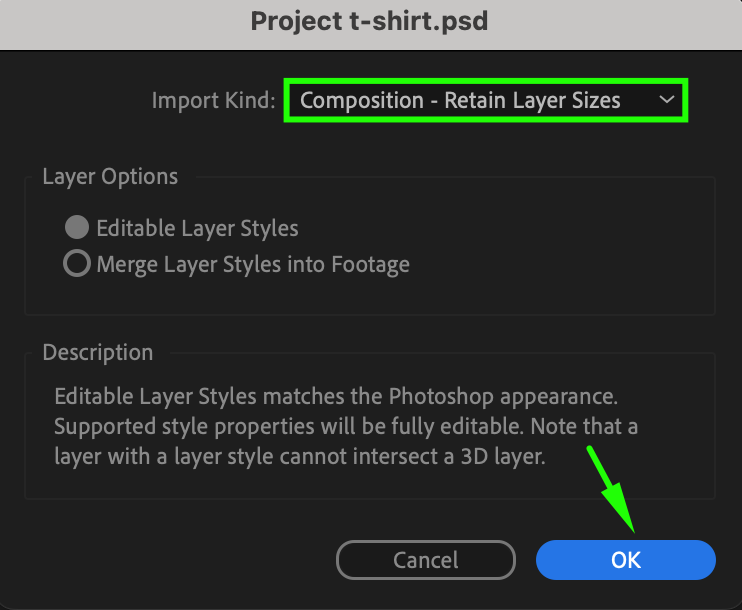The image size is (742, 610).
Task: Click the word Cancel in the outlined button
Action: [425, 560]
